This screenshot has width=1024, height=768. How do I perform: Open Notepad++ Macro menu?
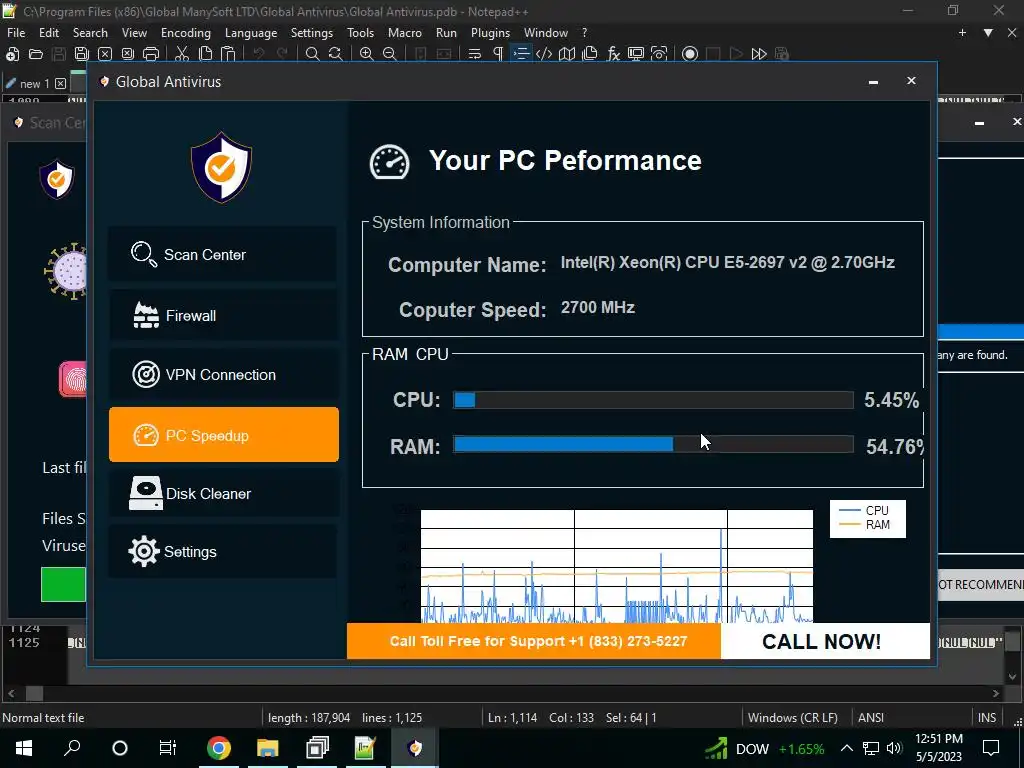[405, 33]
